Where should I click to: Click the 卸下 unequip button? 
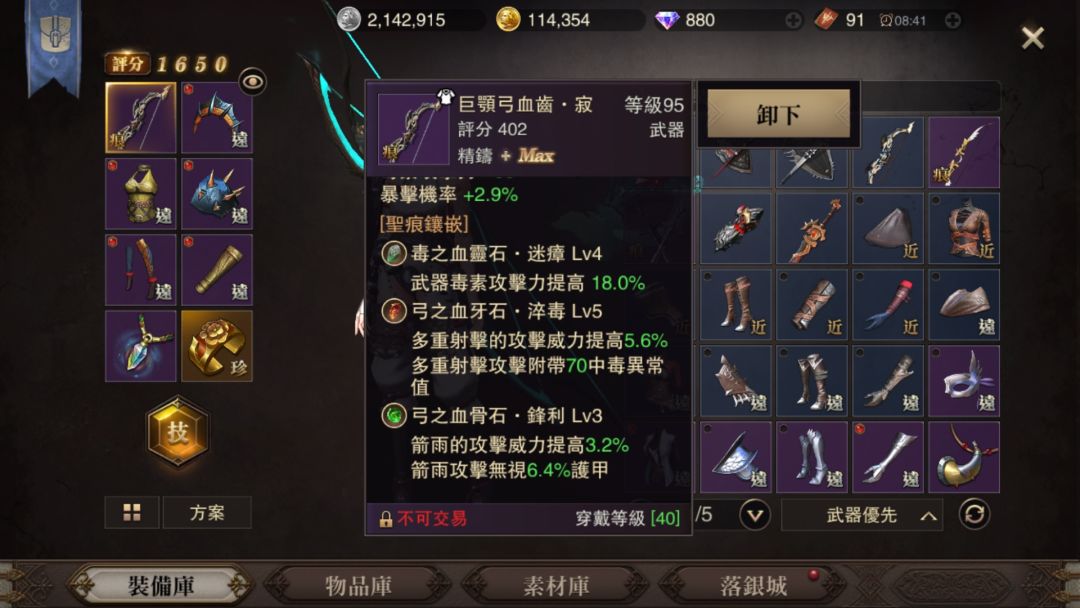(778, 114)
